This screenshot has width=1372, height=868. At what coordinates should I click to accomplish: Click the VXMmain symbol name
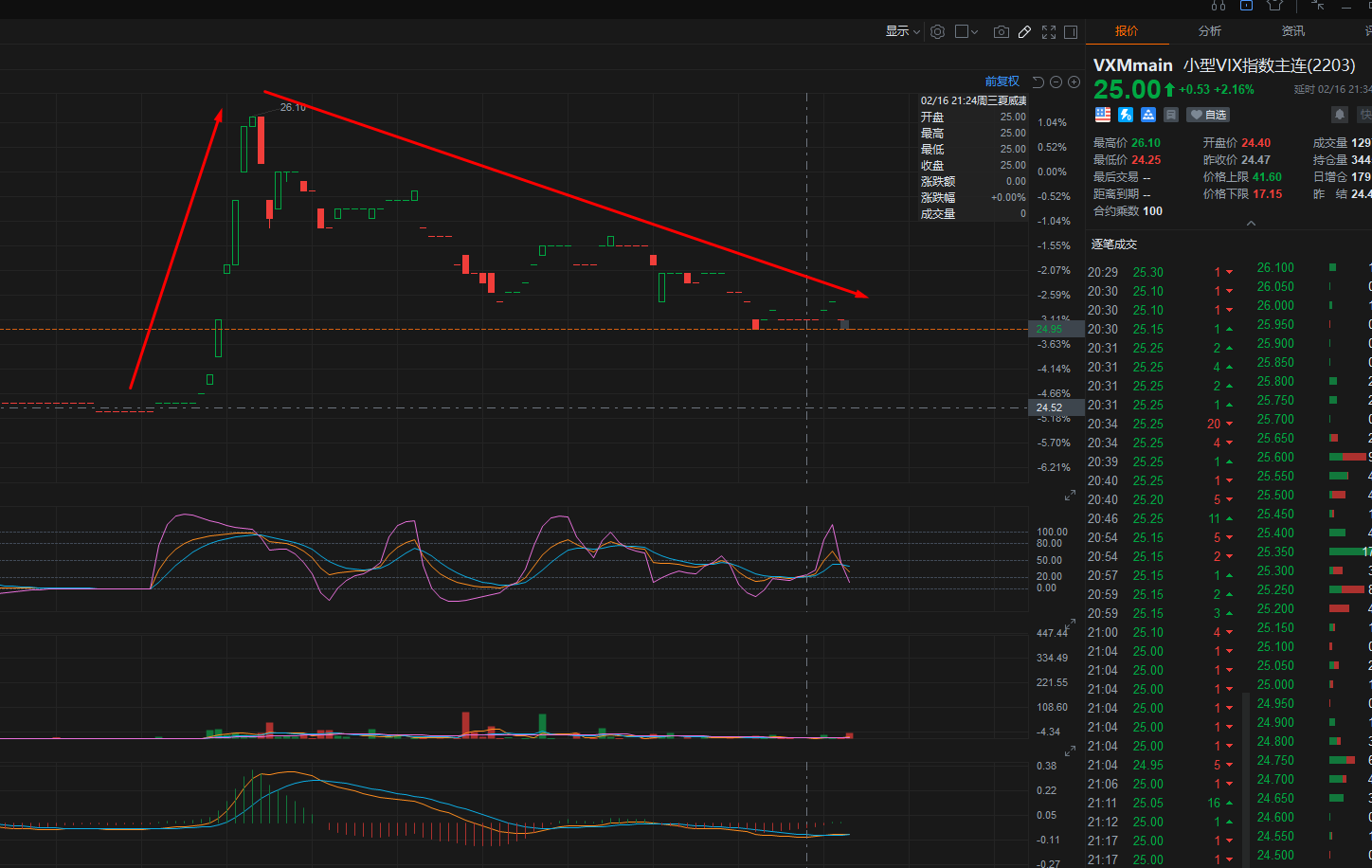point(1133,65)
